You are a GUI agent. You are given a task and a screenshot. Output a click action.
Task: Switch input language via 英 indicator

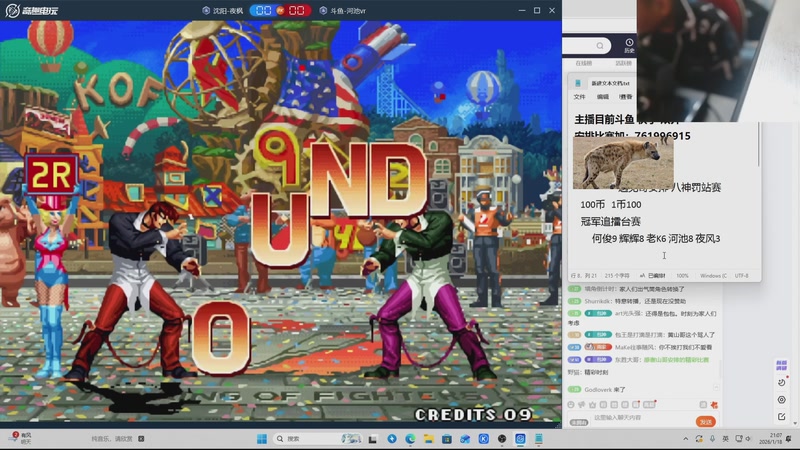click(x=725, y=439)
